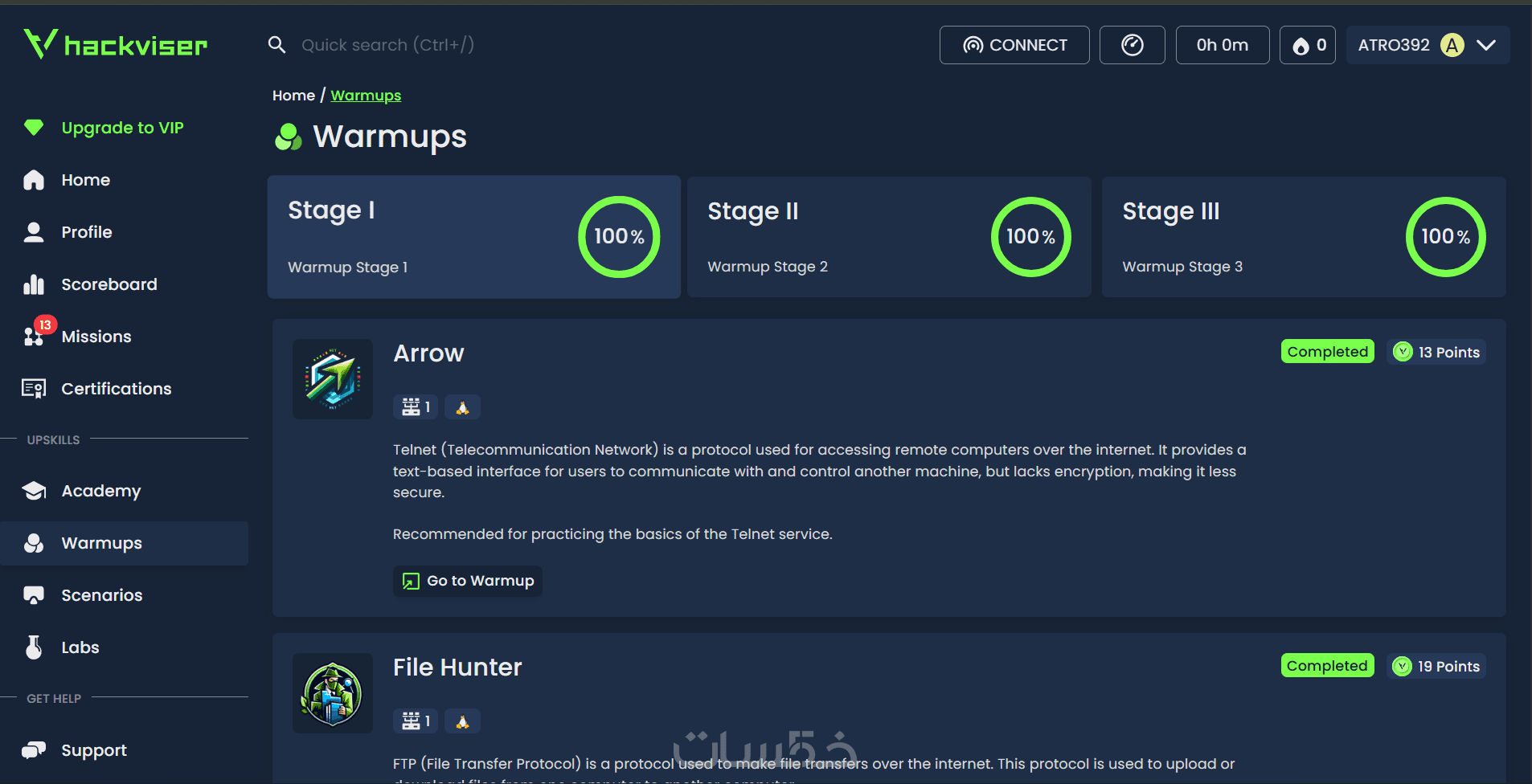Click the Arrow warmup thumbnail image
Image resolution: width=1532 pixels, height=784 pixels.
point(333,379)
